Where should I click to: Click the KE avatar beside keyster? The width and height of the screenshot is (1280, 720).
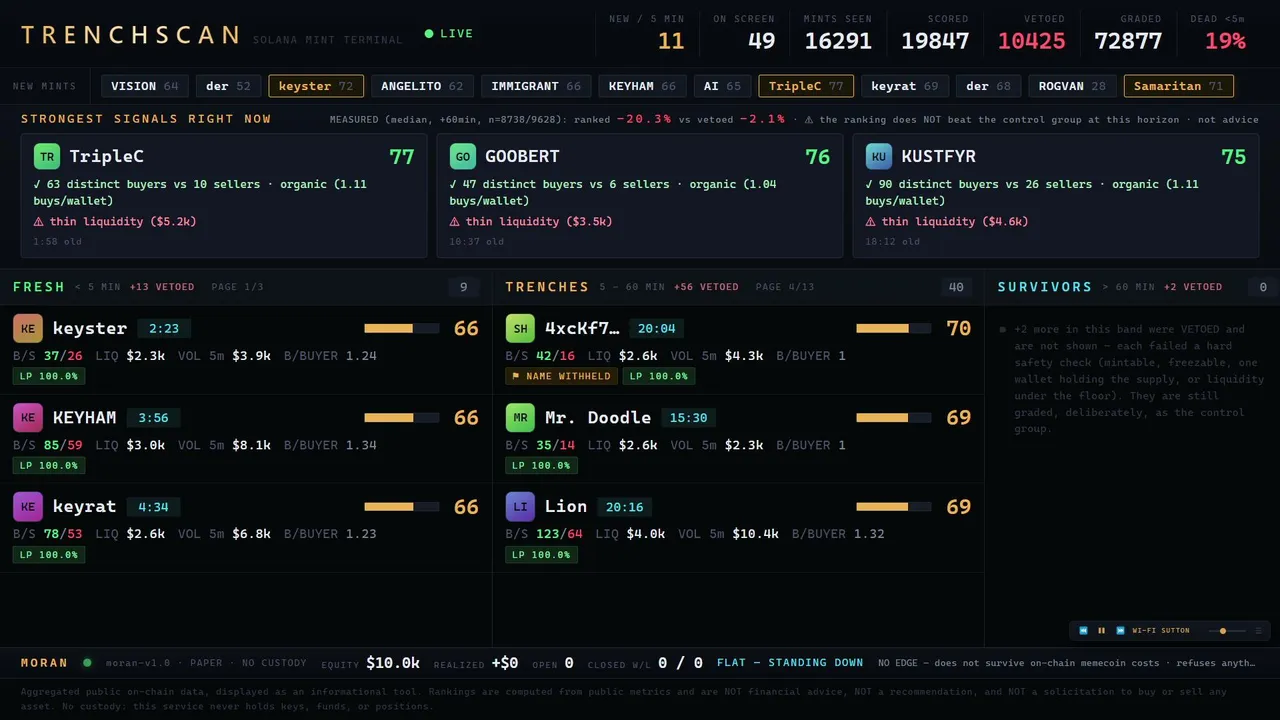click(x=28, y=328)
